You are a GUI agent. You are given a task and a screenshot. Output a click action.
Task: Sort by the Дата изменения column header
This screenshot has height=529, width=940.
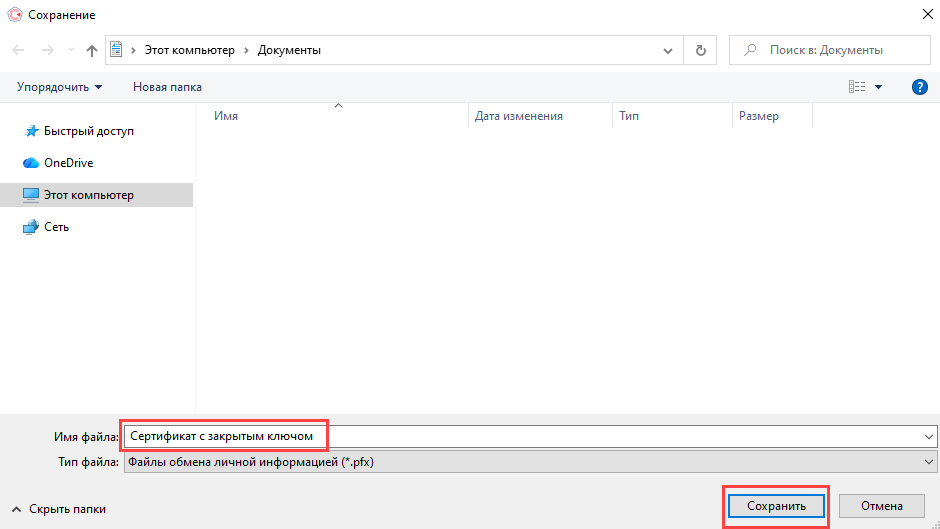coord(518,116)
